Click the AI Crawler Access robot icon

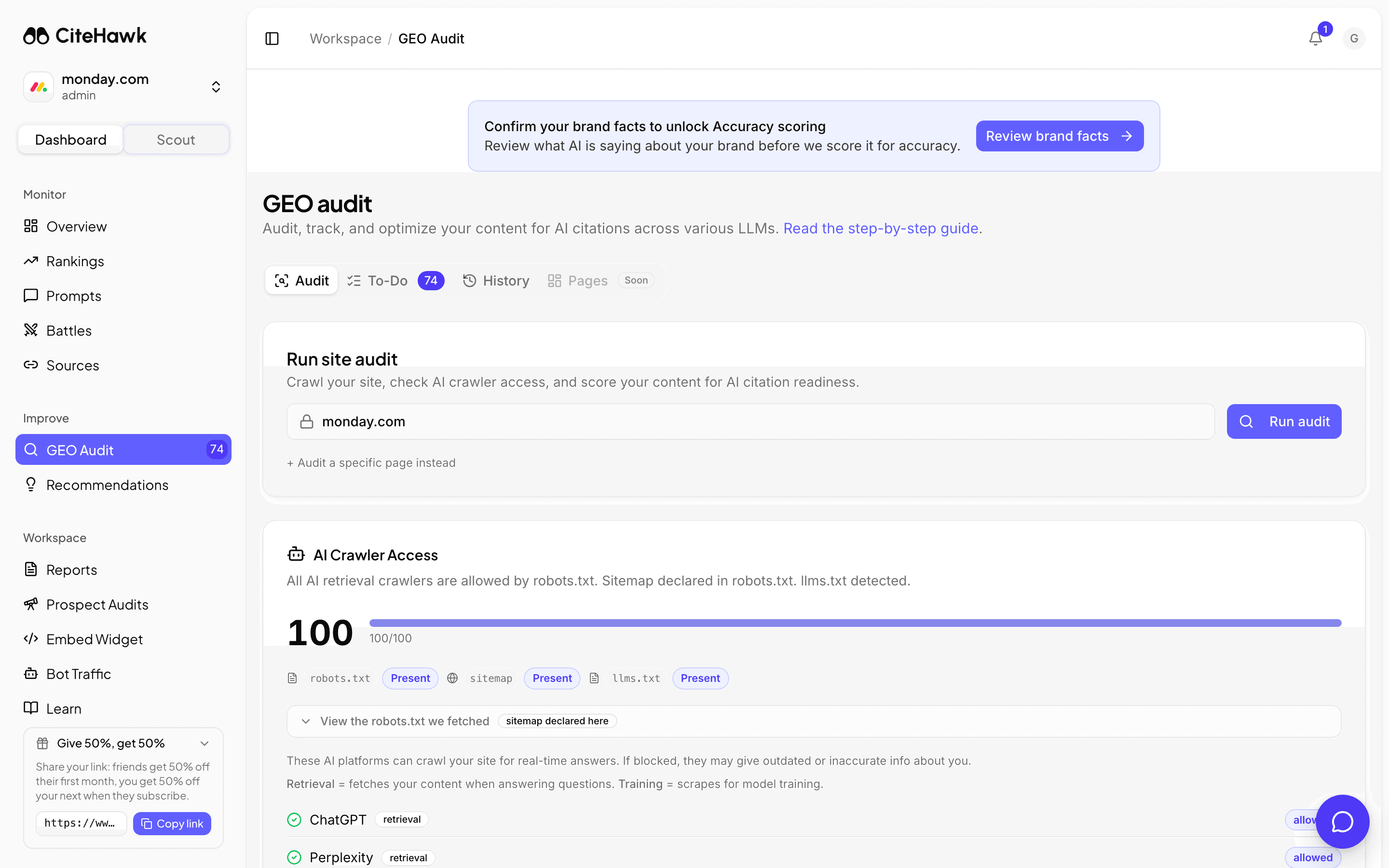coord(296,554)
